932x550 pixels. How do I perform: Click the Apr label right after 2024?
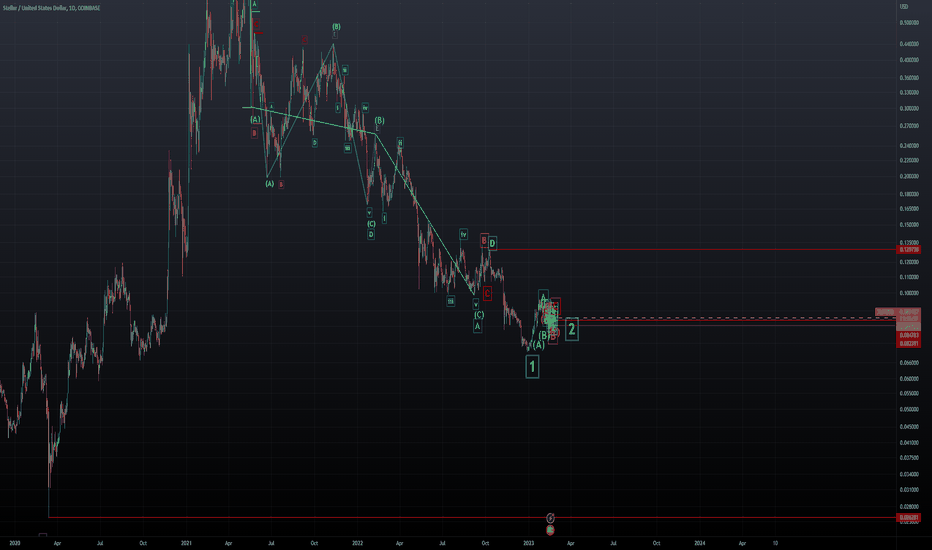click(742, 543)
